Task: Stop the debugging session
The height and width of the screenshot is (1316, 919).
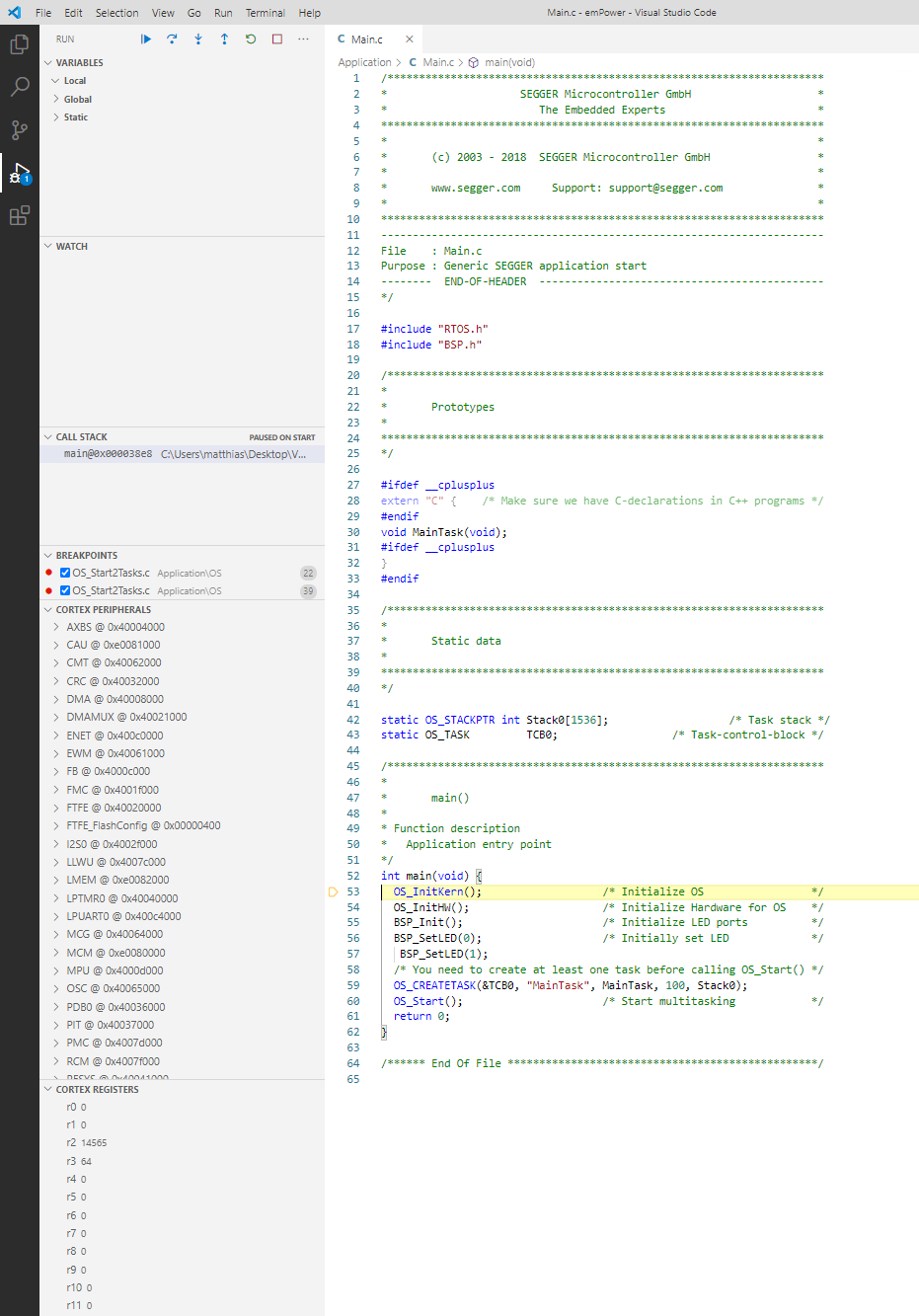Action: click(277, 39)
